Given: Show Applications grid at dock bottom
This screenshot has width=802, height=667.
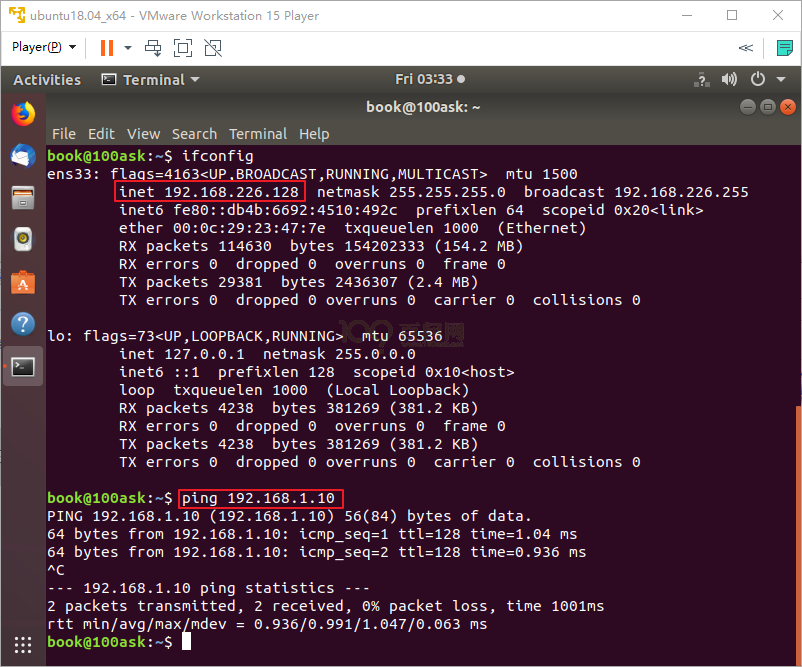Looking at the screenshot, I should [x=23, y=644].
